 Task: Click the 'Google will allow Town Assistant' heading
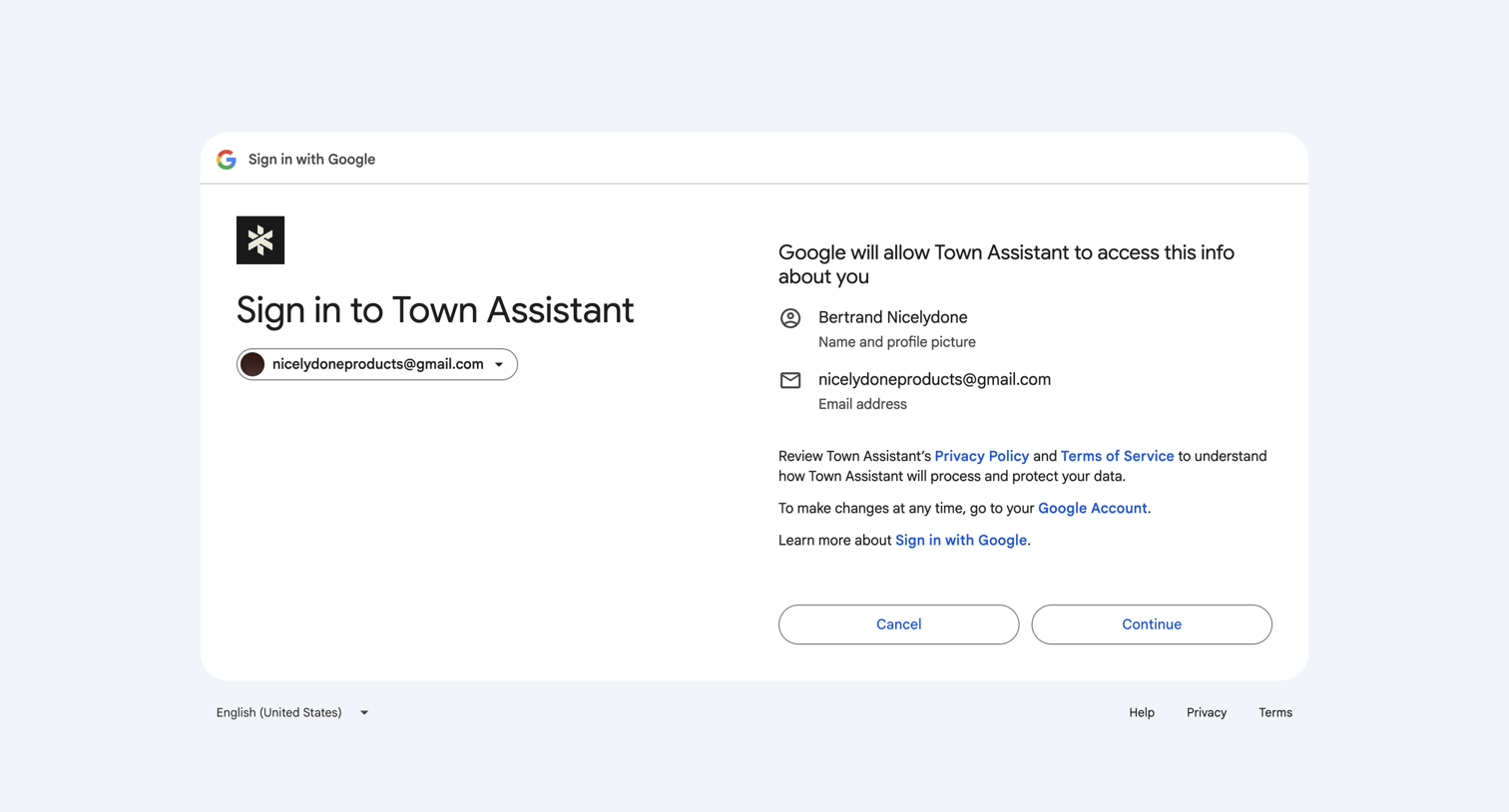(x=1006, y=264)
